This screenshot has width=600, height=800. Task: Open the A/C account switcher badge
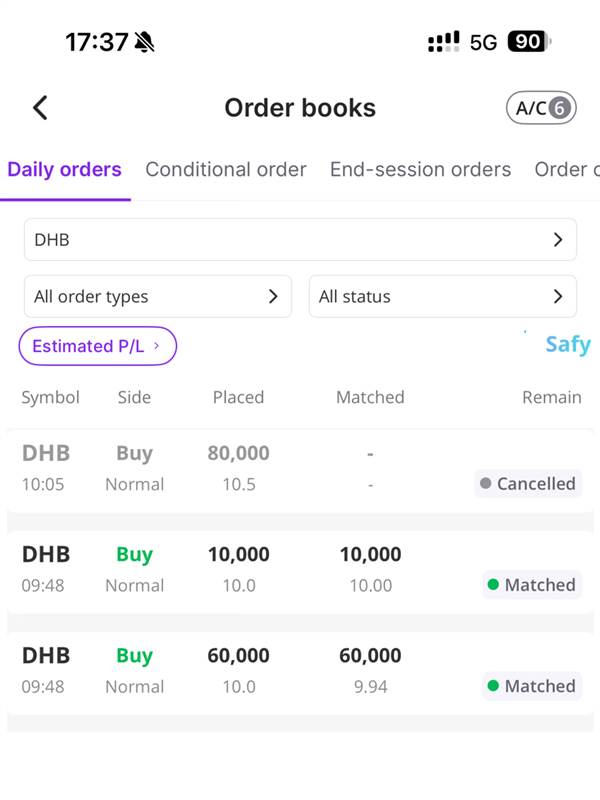[x=541, y=108]
